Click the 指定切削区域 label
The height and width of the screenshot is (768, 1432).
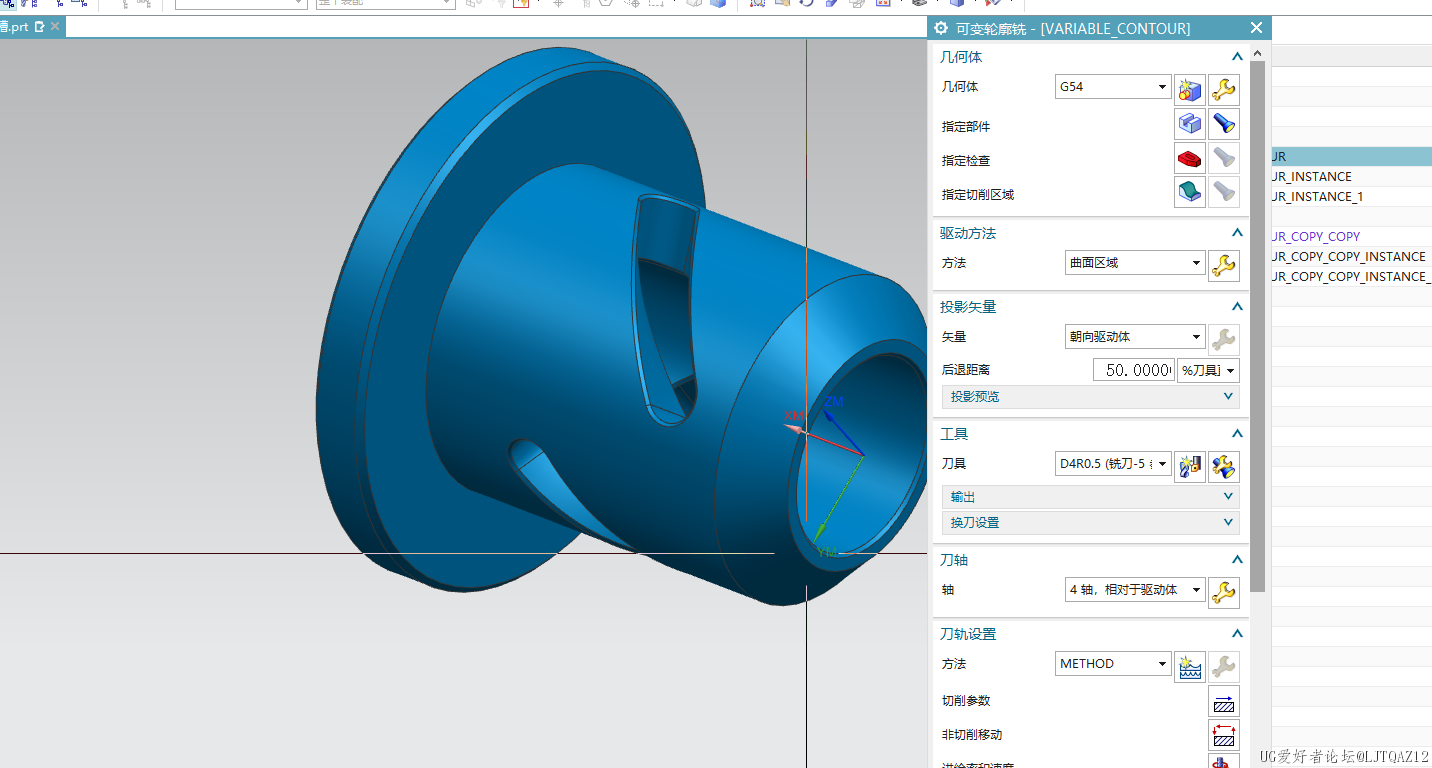pos(978,195)
